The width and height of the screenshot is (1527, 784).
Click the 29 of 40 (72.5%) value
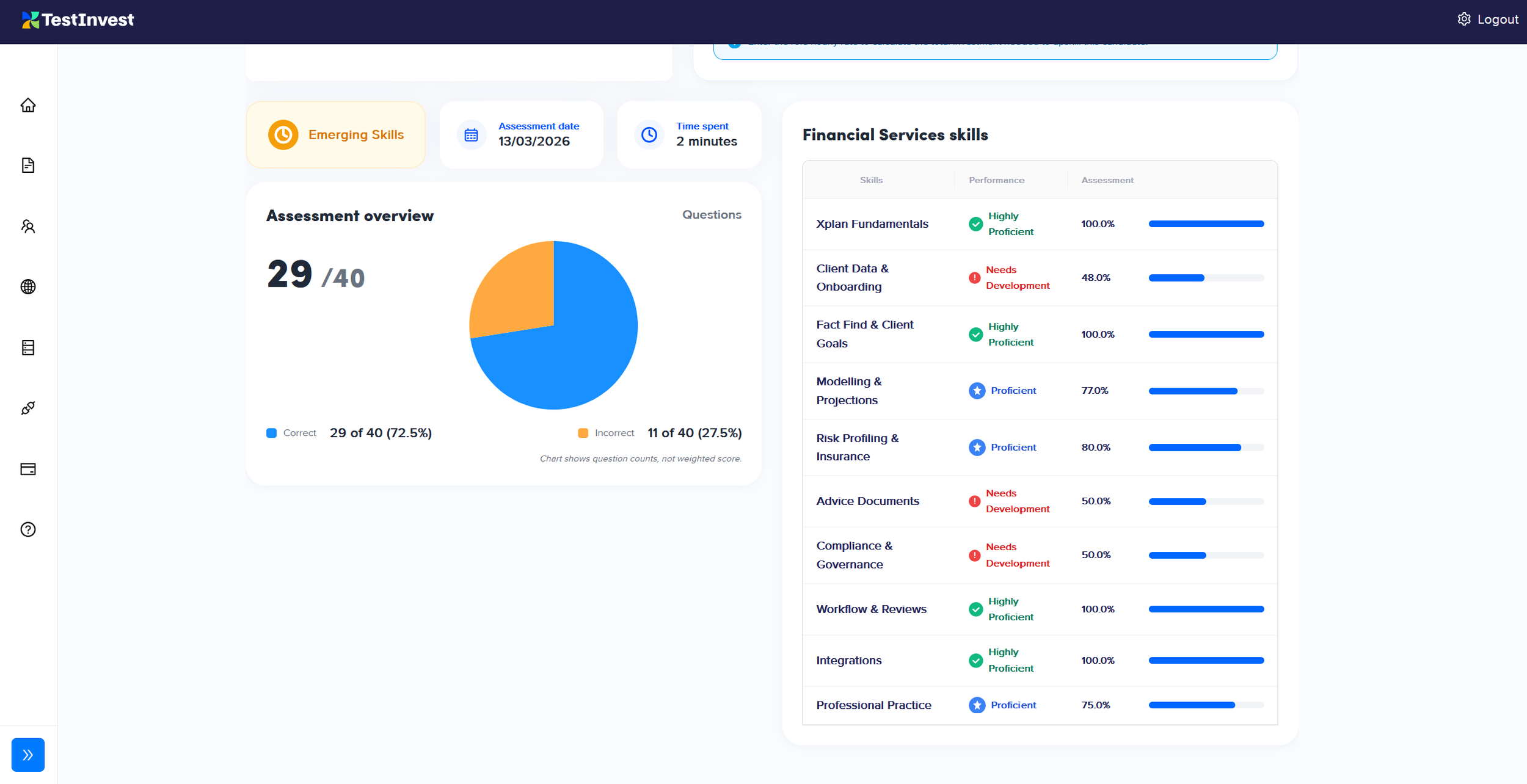[x=381, y=433]
